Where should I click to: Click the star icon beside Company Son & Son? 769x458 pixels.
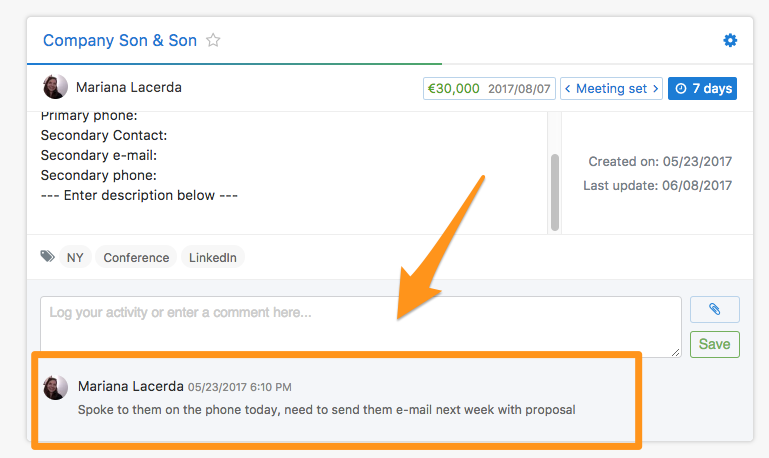click(x=213, y=41)
